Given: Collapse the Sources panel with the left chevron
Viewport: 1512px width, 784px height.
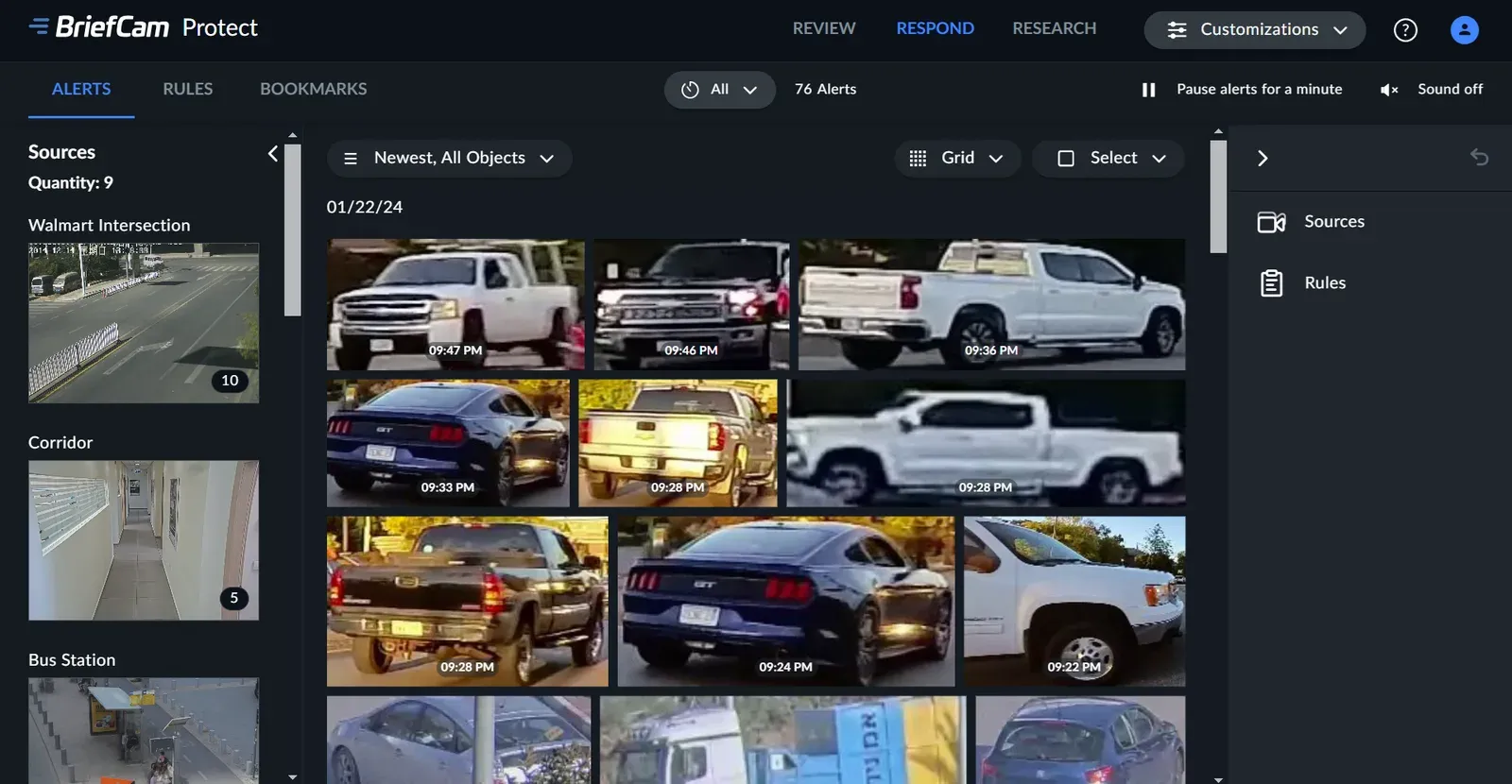Looking at the screenshot, I should (273, 153).
